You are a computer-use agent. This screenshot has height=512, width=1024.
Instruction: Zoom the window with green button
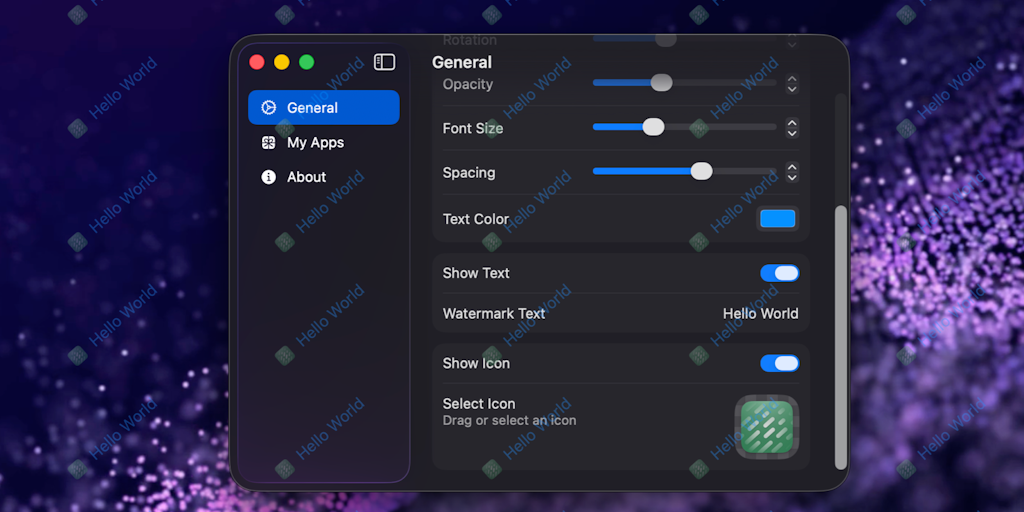(x=307, y=62)
